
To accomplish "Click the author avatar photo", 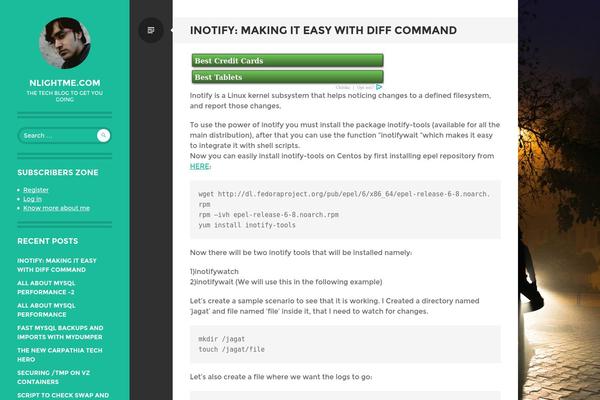I will tap(65, 43).
